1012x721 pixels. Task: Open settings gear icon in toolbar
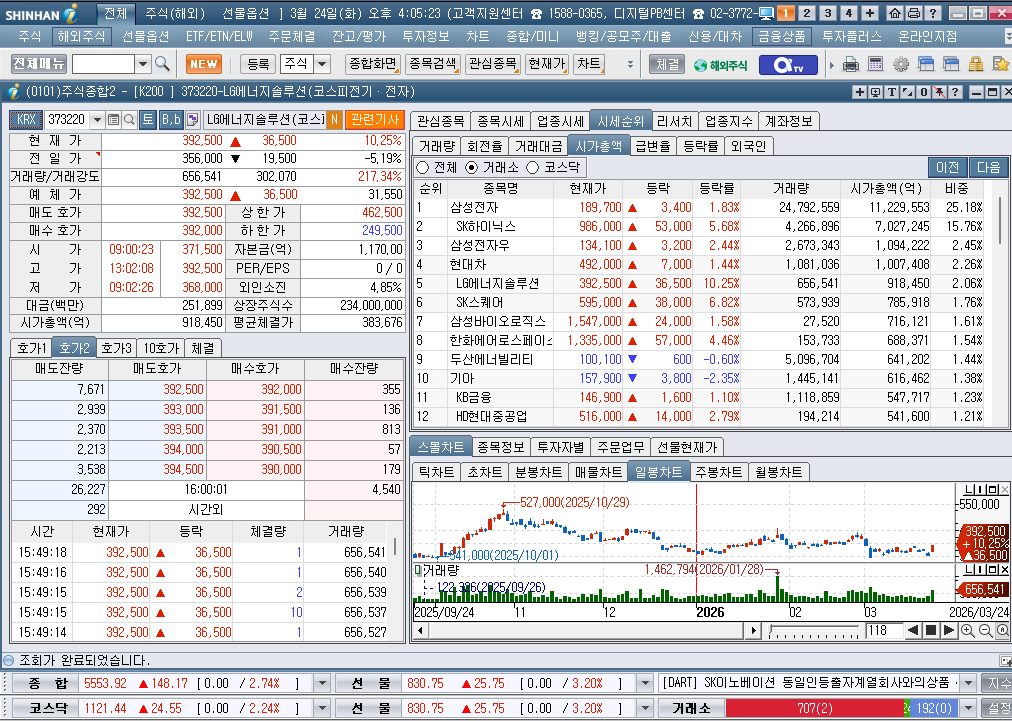(x=901, y=63)
